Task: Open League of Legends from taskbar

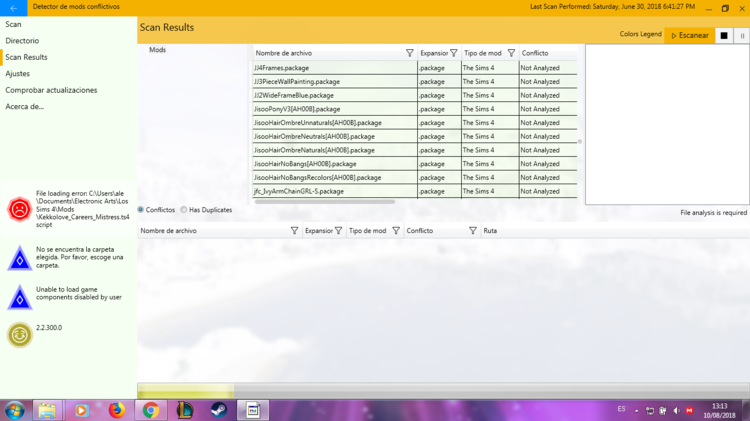Action: click(185, 410)
